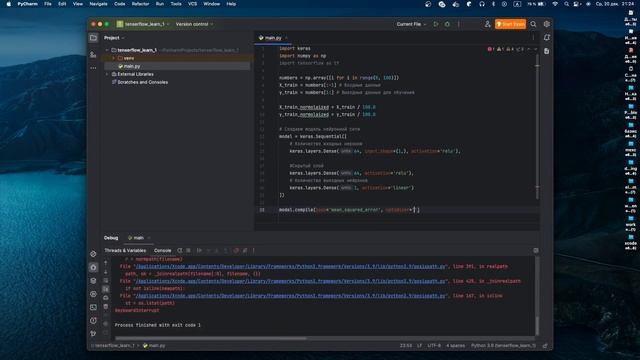Place cursor in model.compile code line

click(x=349, y=210)
